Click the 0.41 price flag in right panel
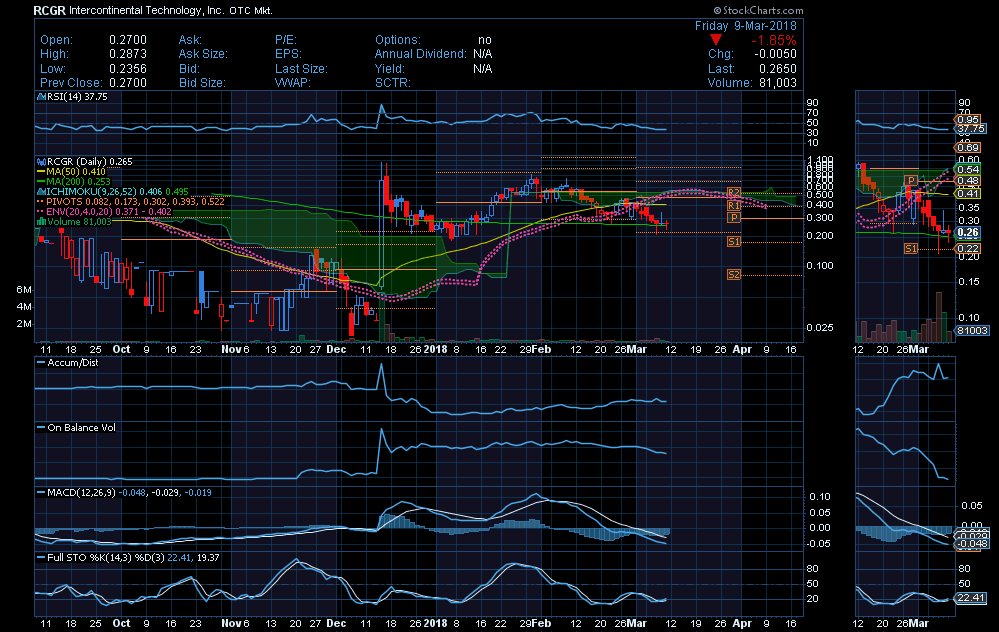Viewport: 999px width, 632px height. (x=968, y=194)
